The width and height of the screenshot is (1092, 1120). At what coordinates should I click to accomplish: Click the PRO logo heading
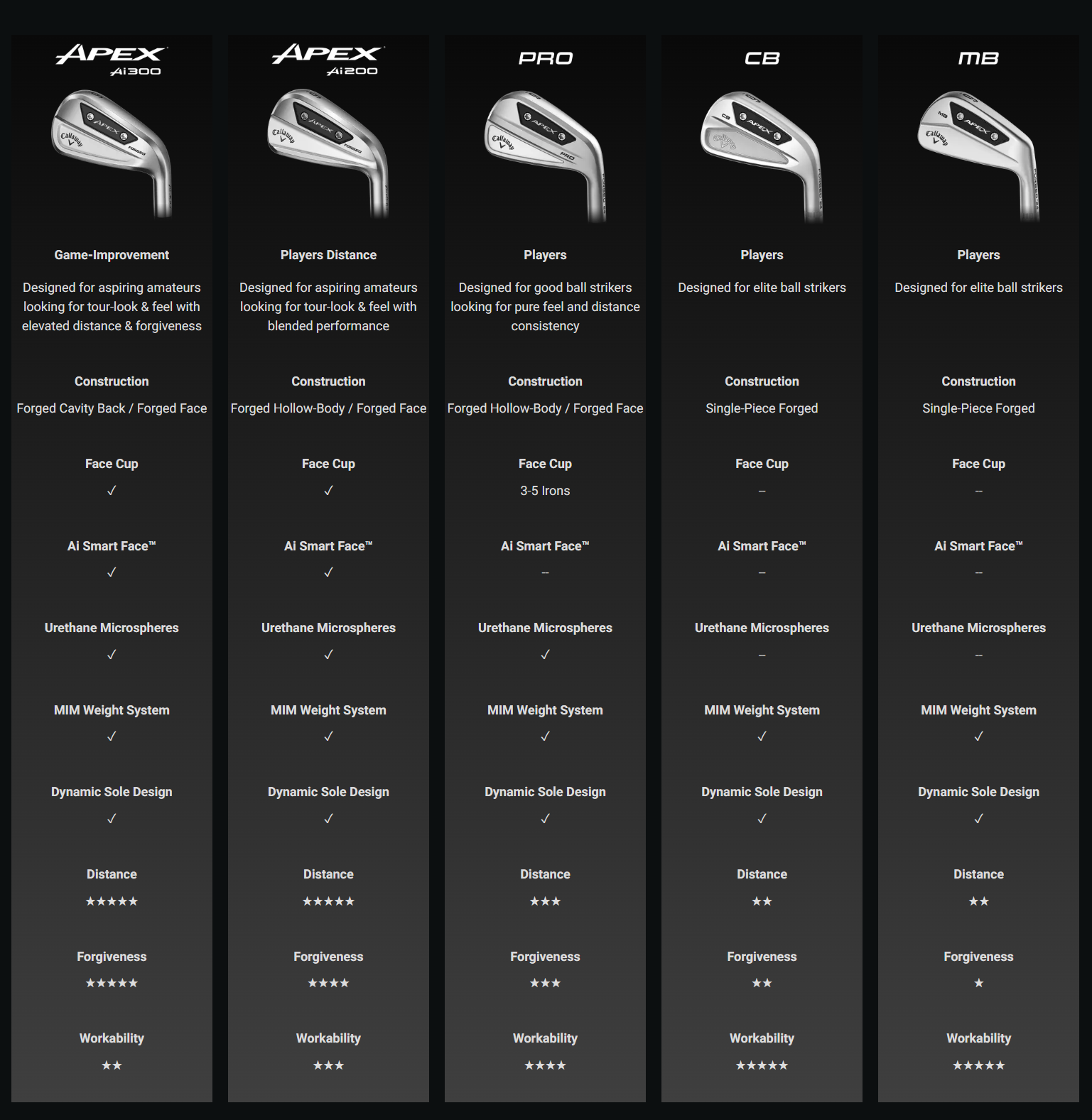(545, 58)
